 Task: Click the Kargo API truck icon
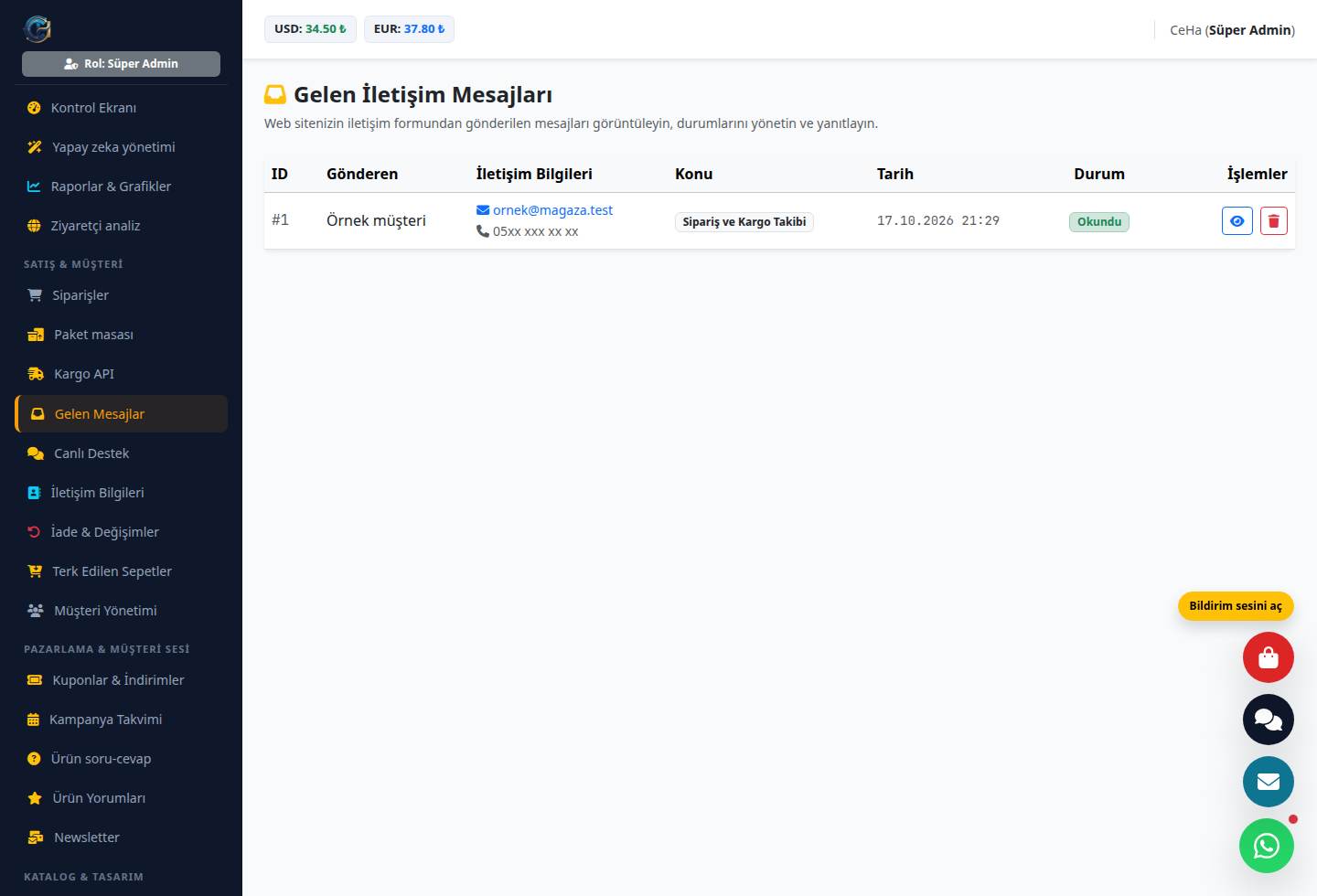(x=36, y=374)
